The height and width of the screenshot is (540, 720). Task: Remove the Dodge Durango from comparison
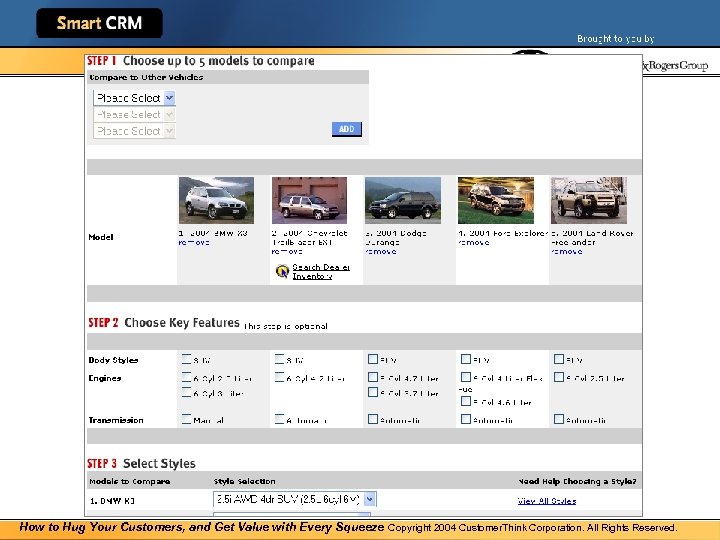(x=381, y=252)
